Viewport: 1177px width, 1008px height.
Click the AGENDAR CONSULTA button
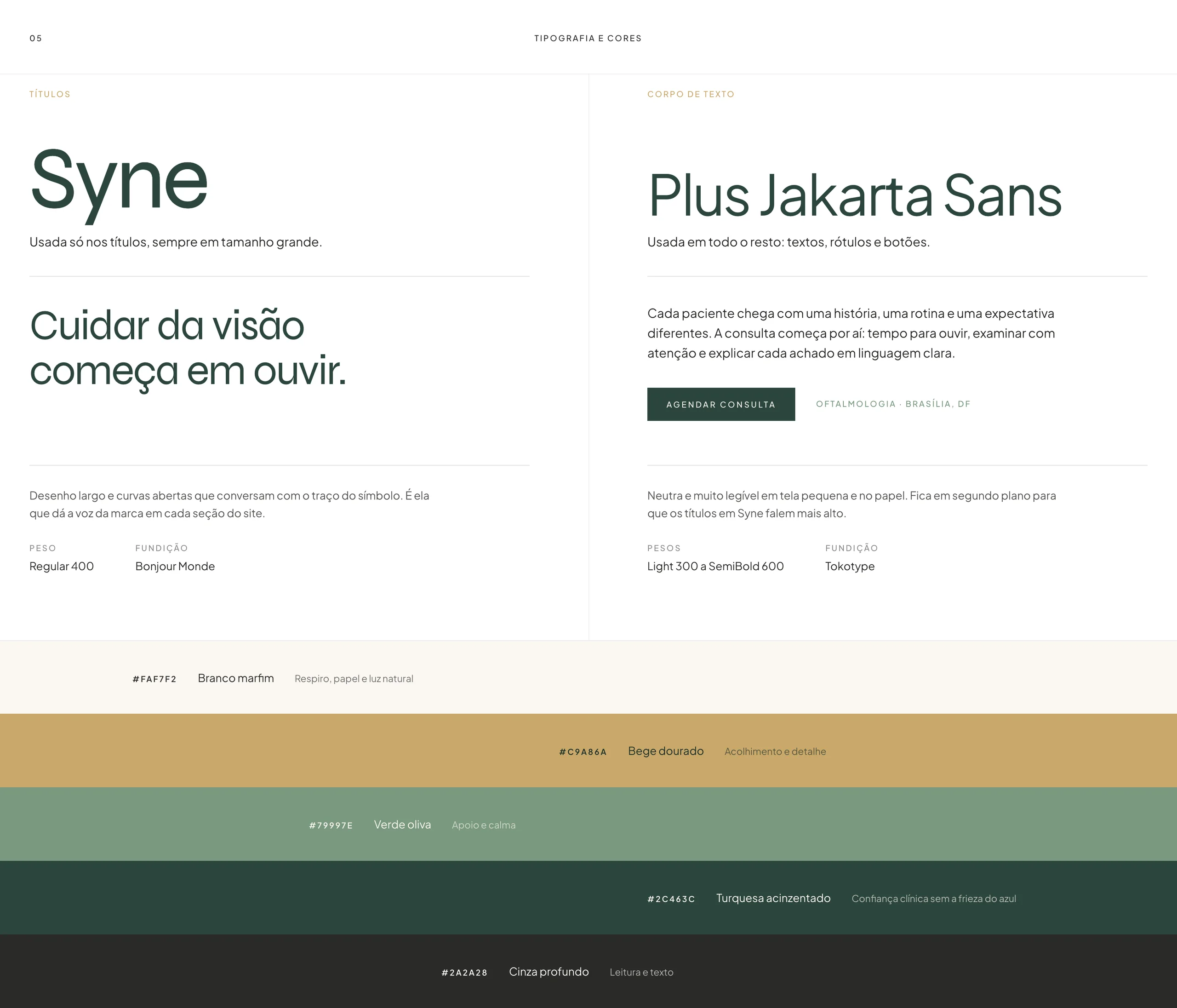(721, 404)
